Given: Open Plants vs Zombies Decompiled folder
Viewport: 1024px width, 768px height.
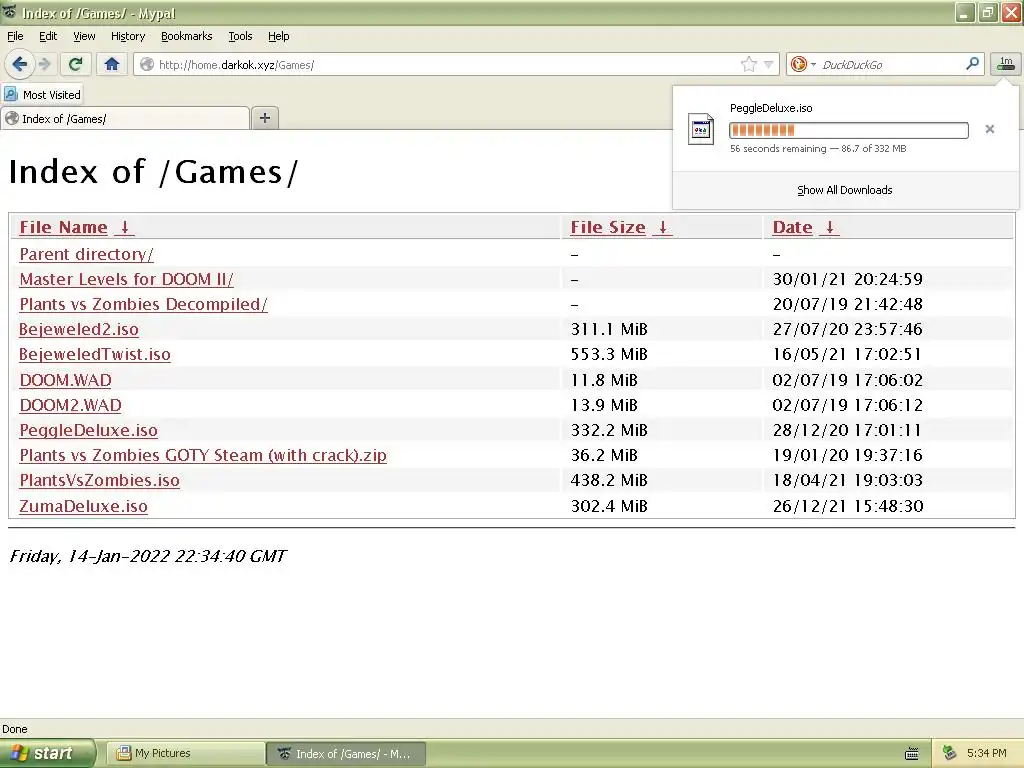Looking at the screenshot, I should coord(143,304).
